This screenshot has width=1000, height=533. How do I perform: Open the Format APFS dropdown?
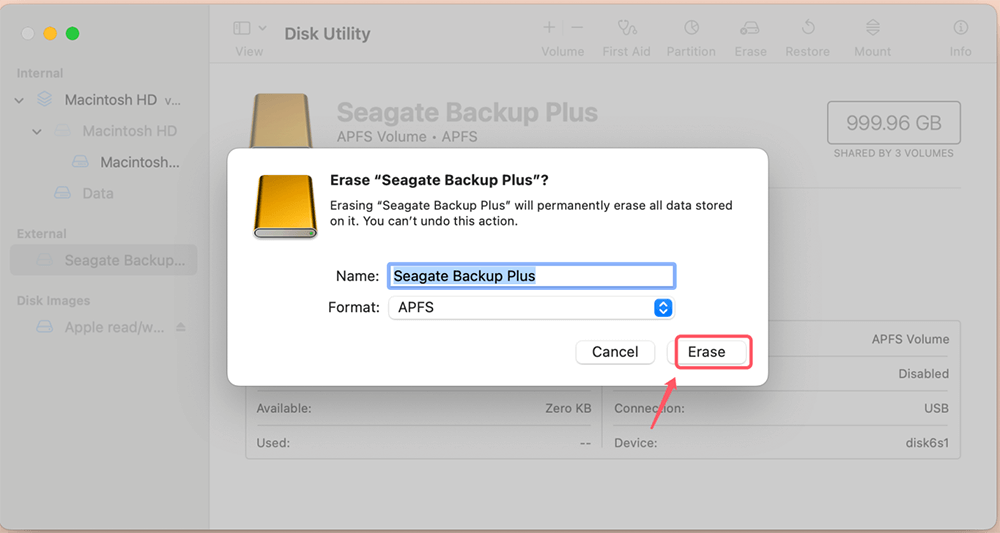coord(662,308)
